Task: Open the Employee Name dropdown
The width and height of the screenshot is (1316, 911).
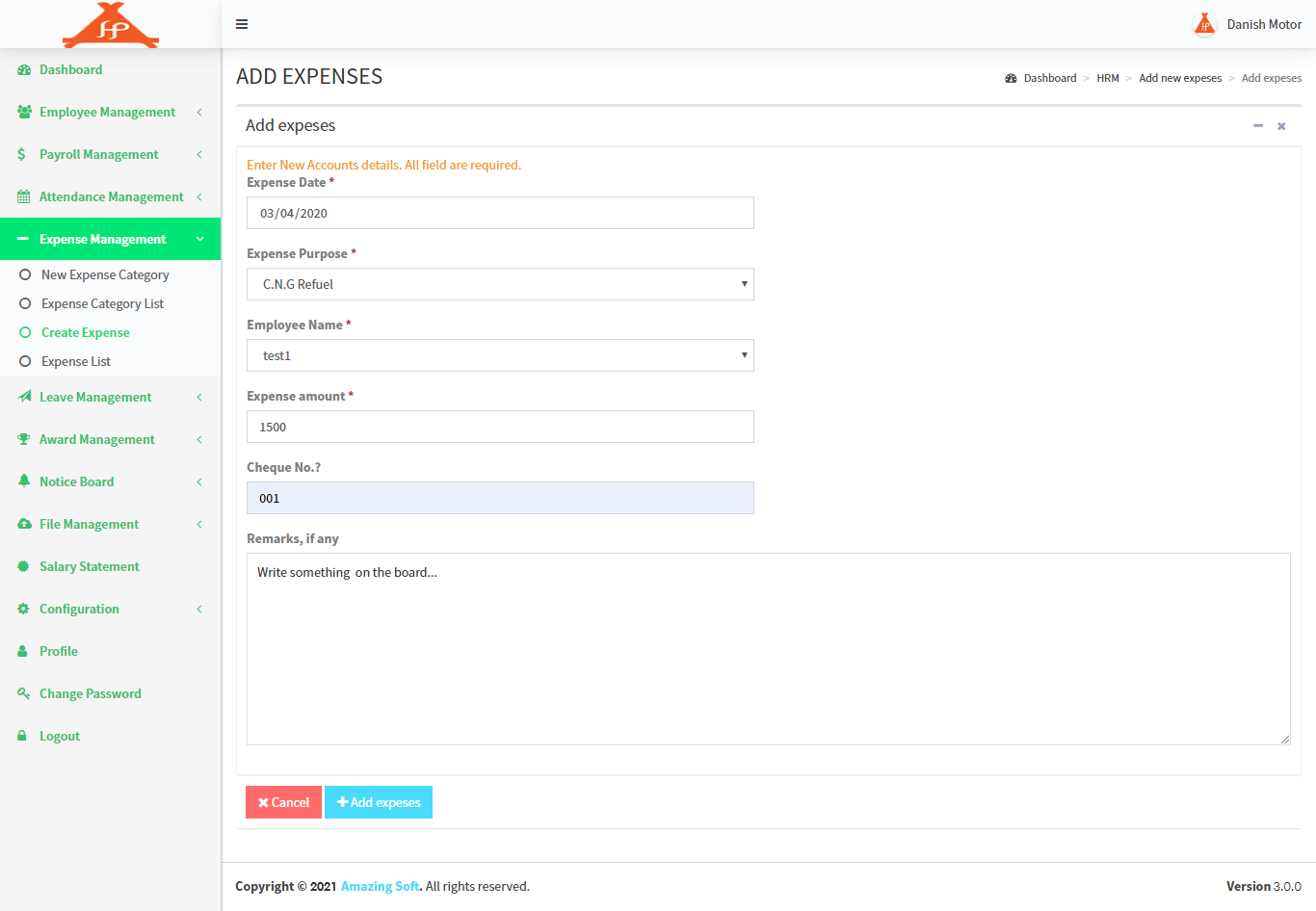Action: (x=500, y=355)
